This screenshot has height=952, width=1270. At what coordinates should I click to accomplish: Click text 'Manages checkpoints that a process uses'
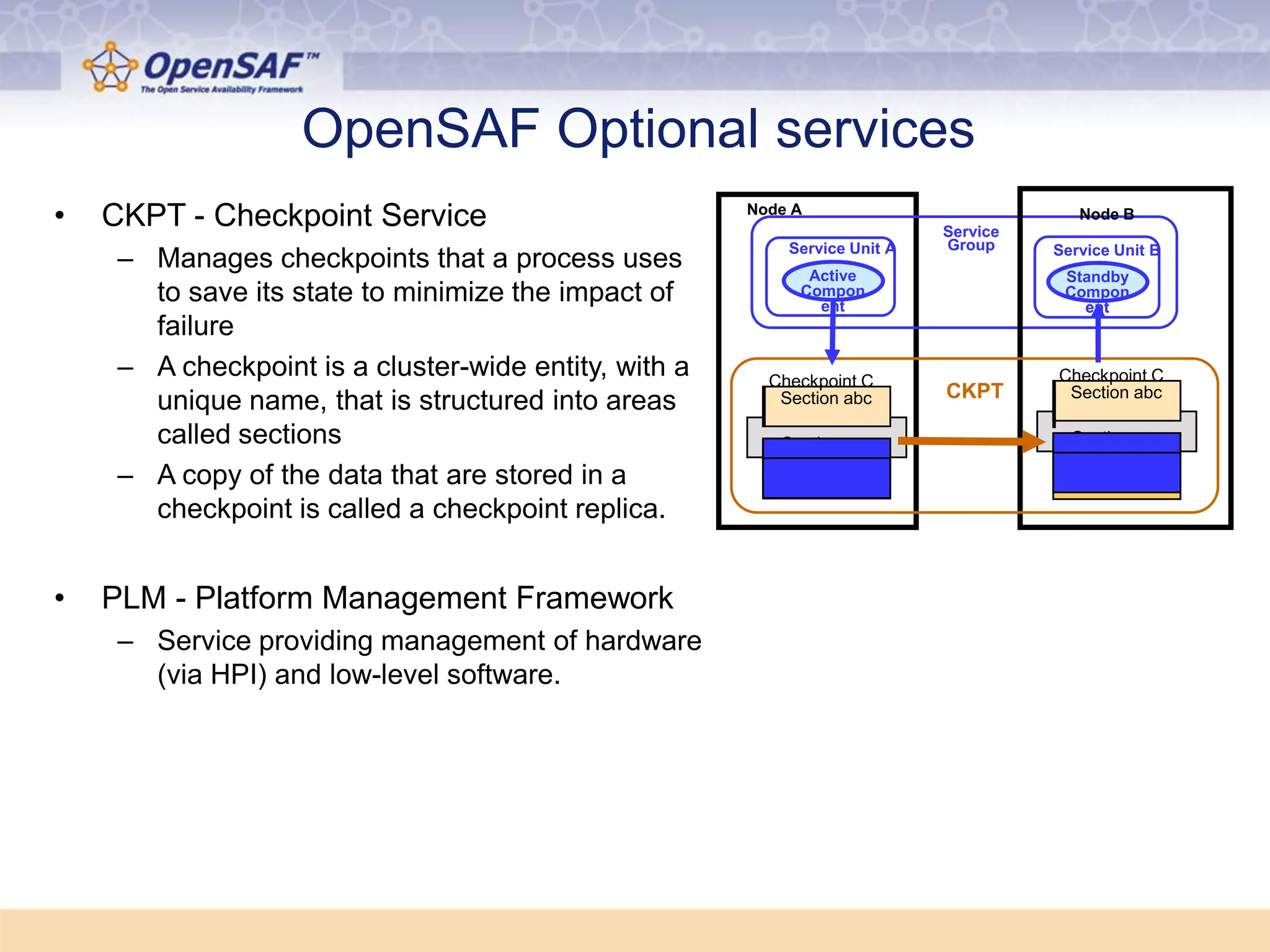[419, 258]
